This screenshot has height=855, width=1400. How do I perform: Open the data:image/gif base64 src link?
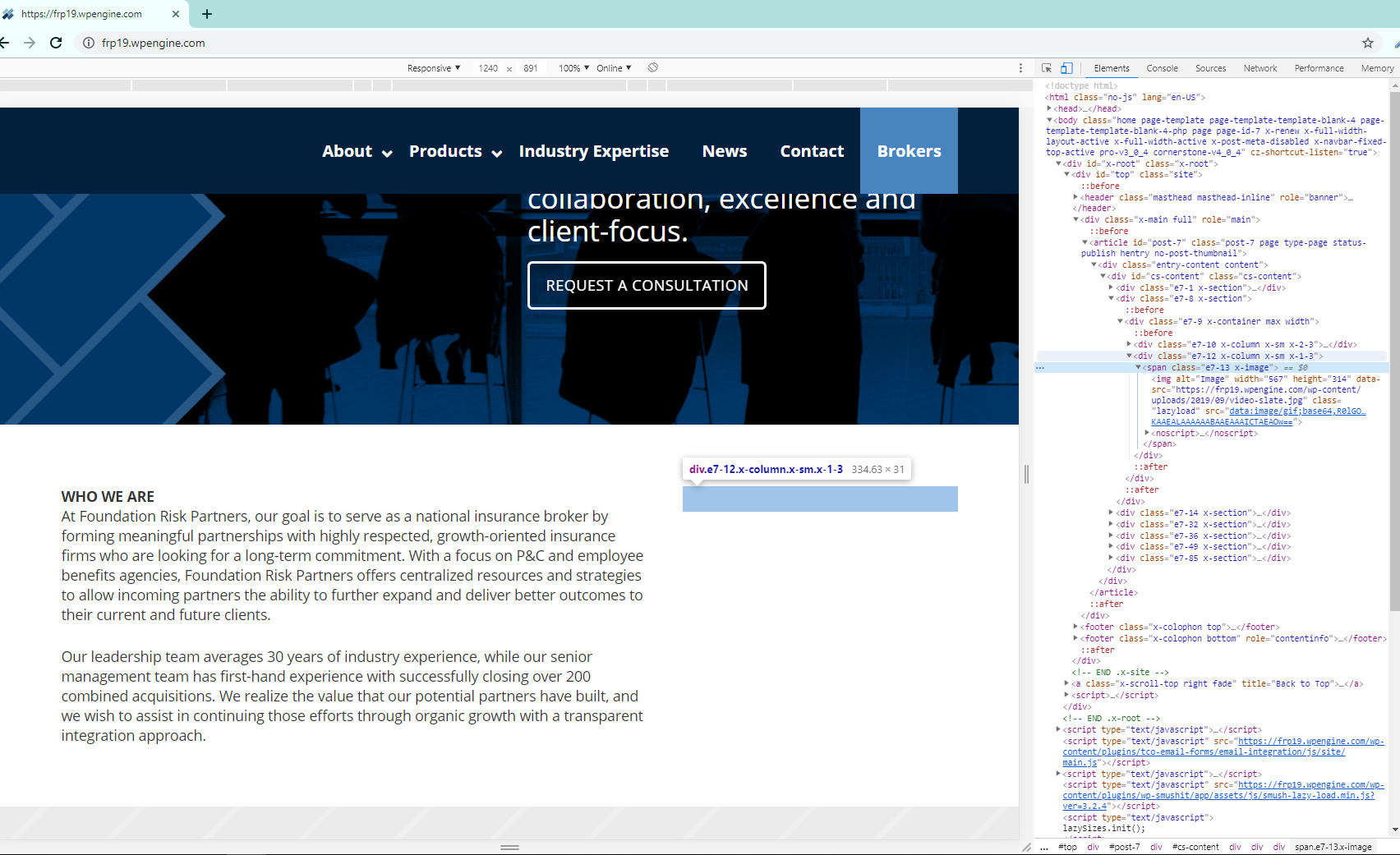coord(1259,416)
